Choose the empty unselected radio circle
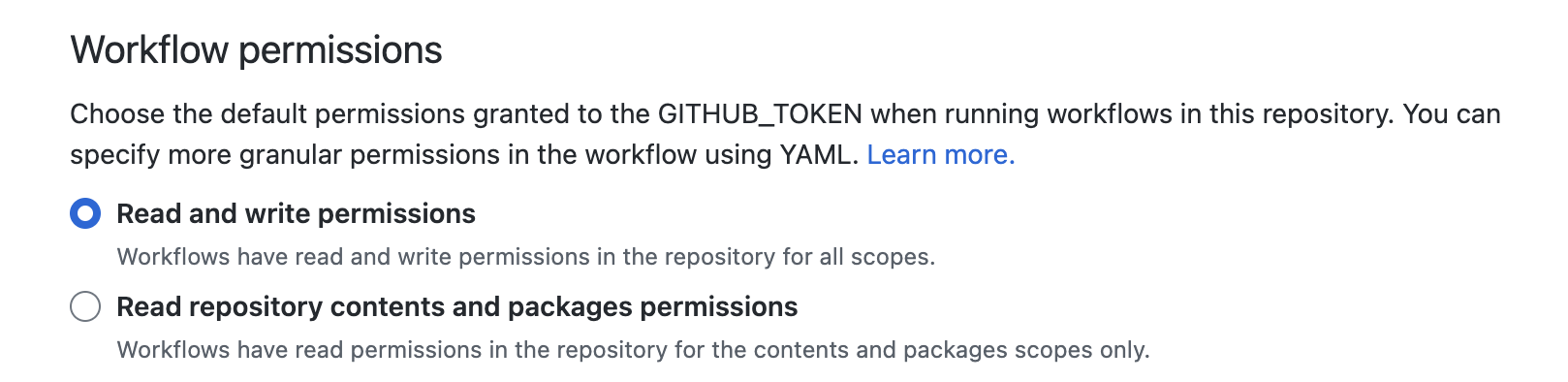The width and height of the screenshot is (1568, 382). click(85, 306)
